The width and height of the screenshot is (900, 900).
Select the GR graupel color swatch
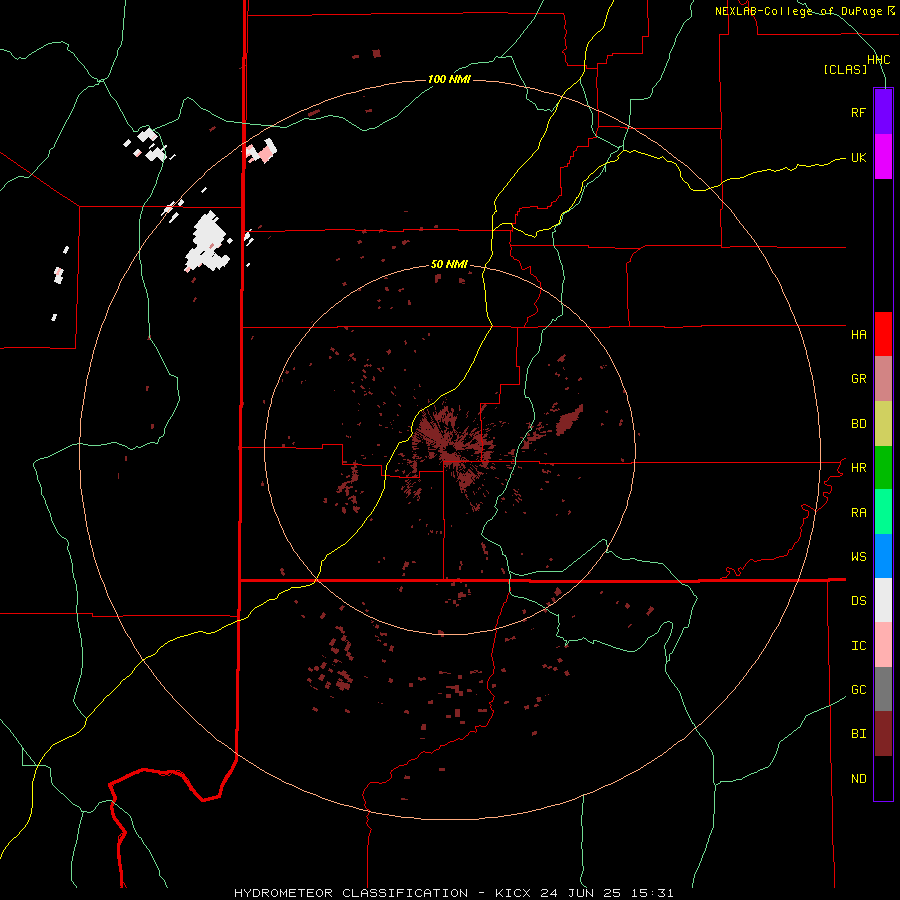pyautogui.click(x=883, y=378)
